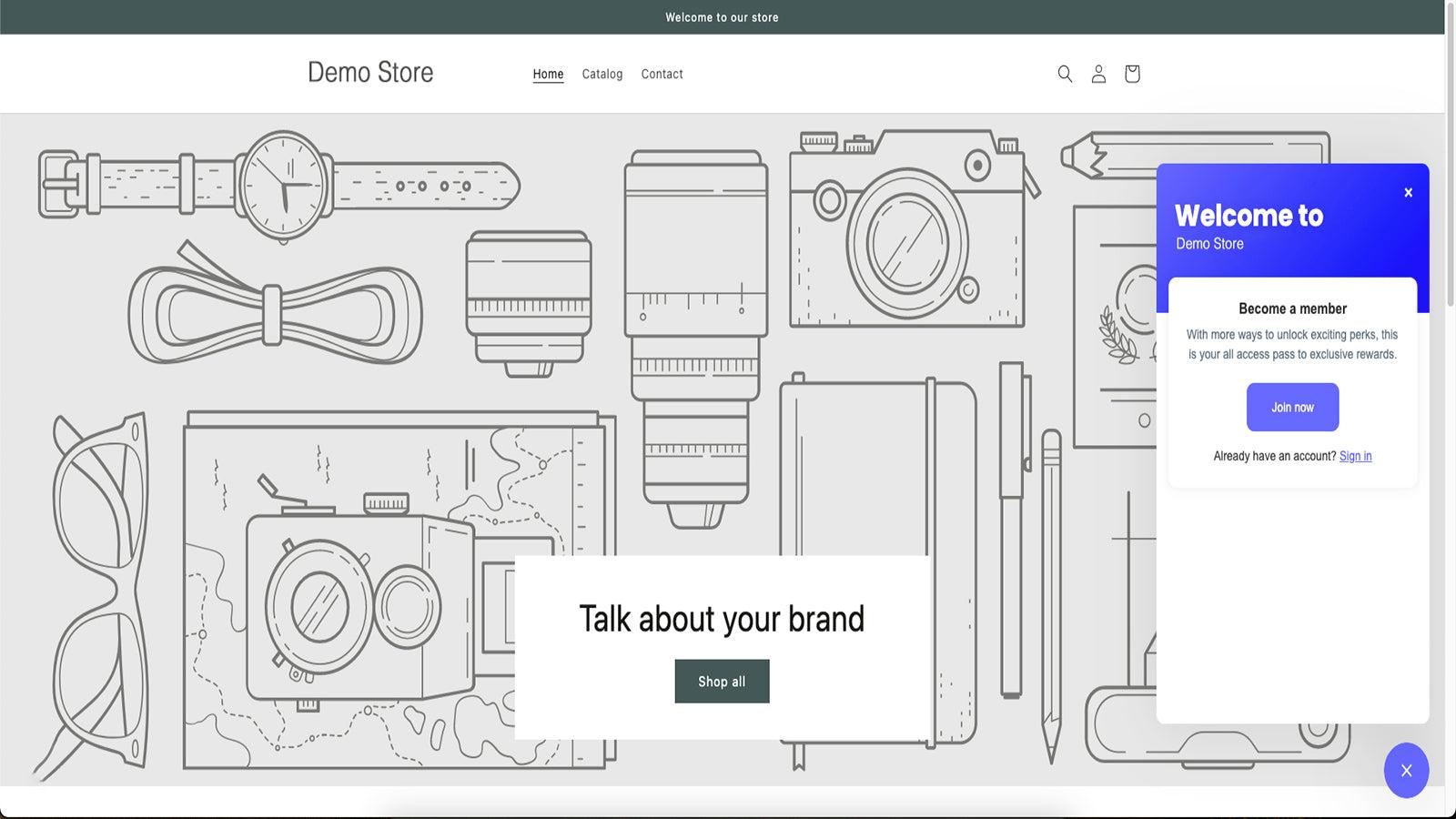Follow the Sign in link
This screenshot has width=1456, height=819.
click(x=1355, y=456)
